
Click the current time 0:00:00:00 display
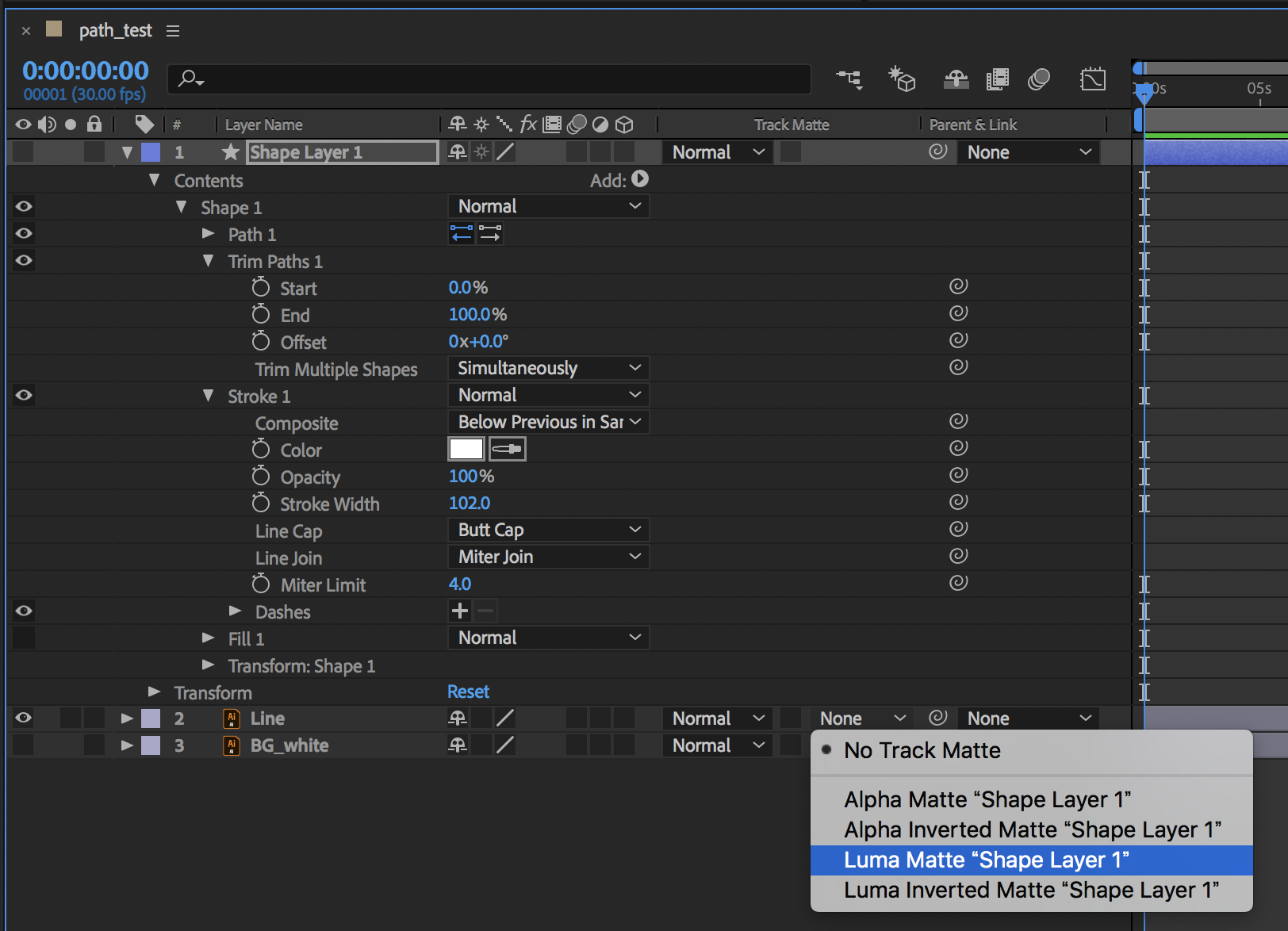[86, 71]
